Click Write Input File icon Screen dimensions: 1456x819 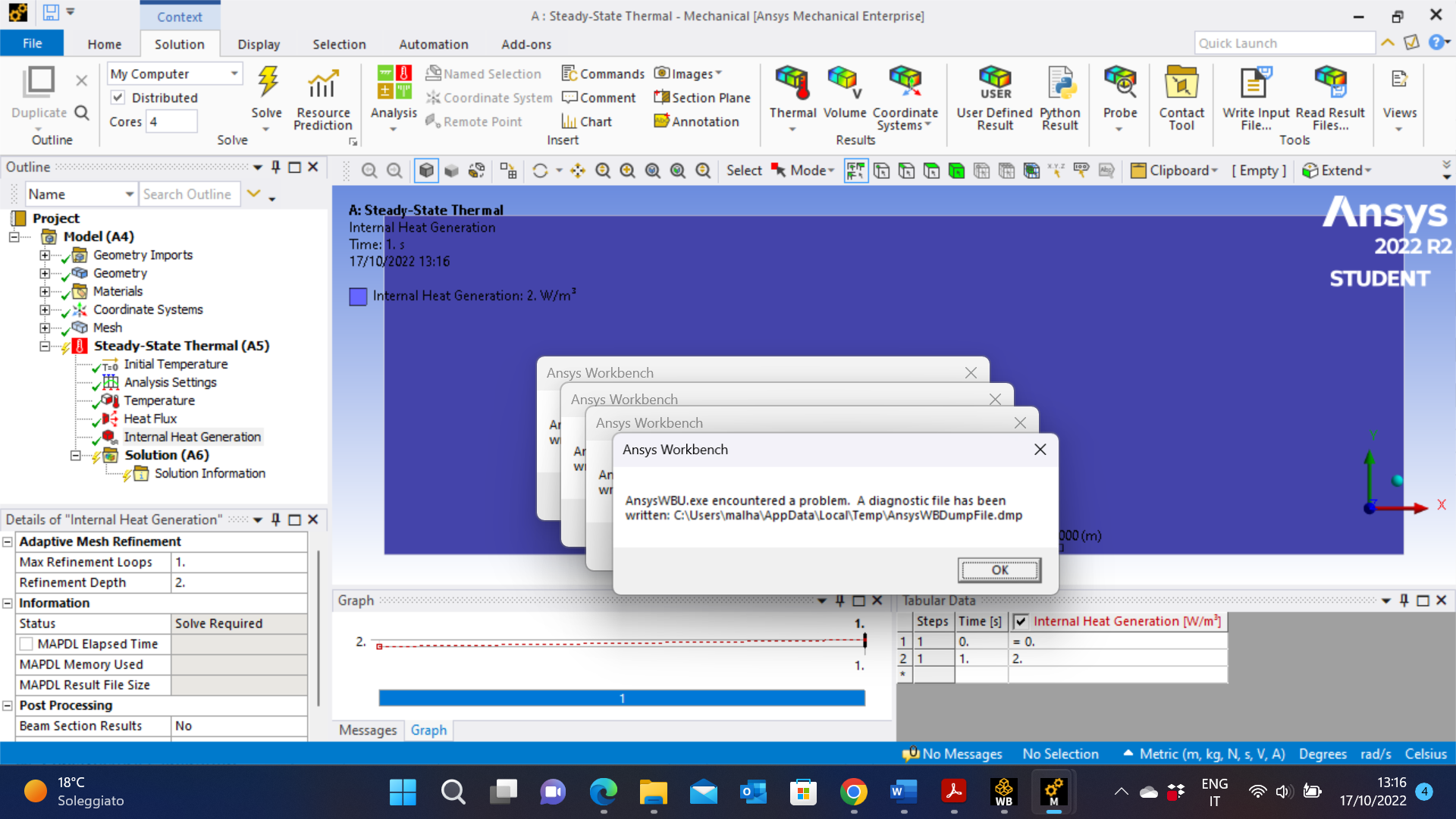click(x=1255, y=83)
